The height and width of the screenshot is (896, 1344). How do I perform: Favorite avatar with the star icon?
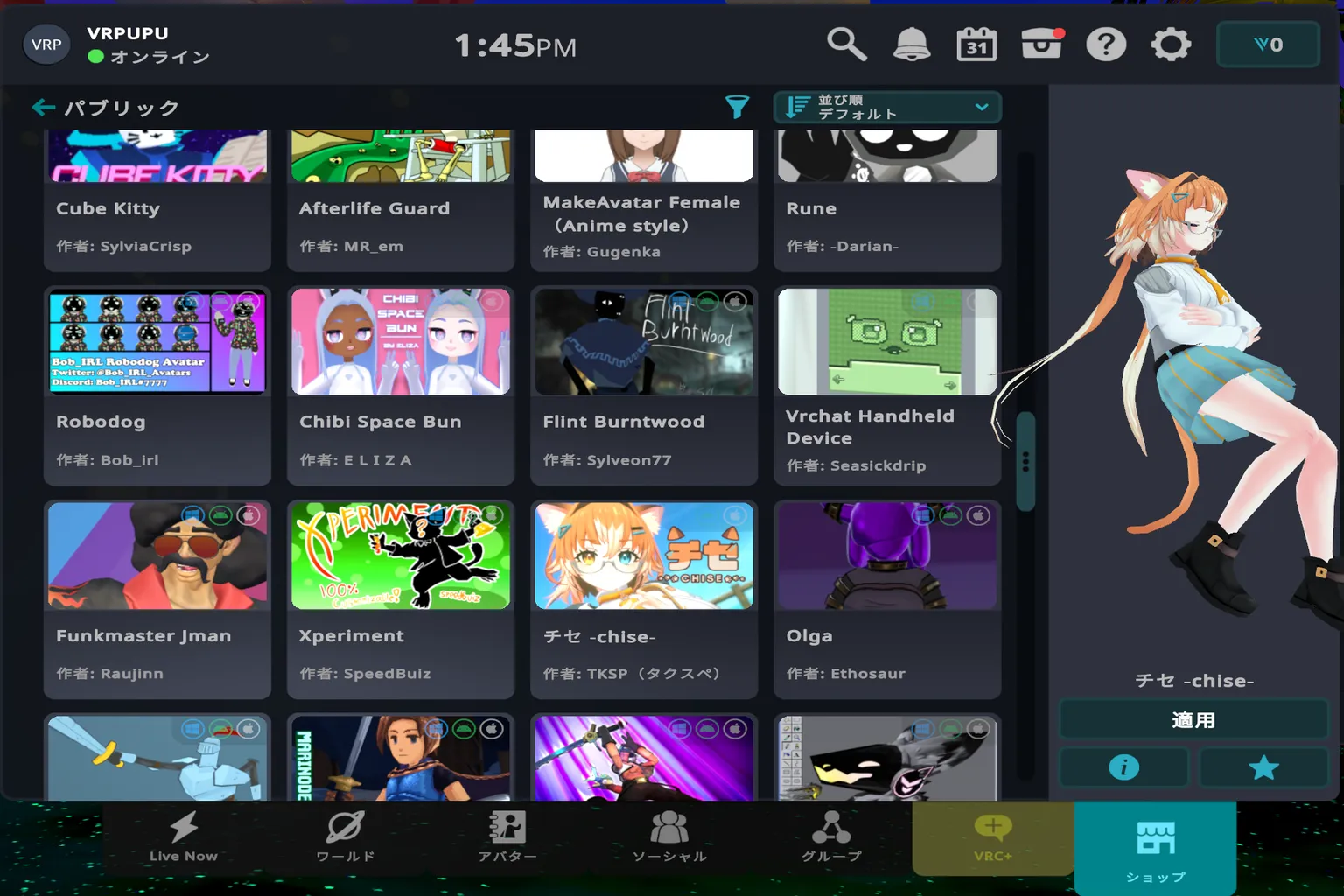[1263, 767]
